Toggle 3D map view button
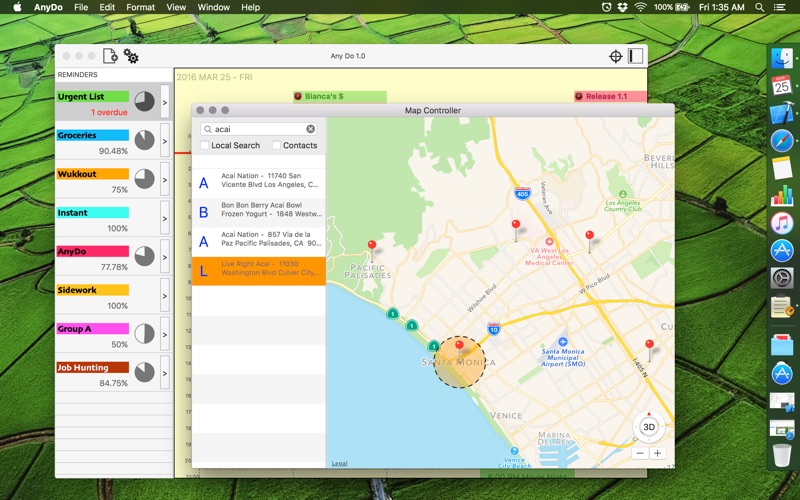 pos(649,427)
